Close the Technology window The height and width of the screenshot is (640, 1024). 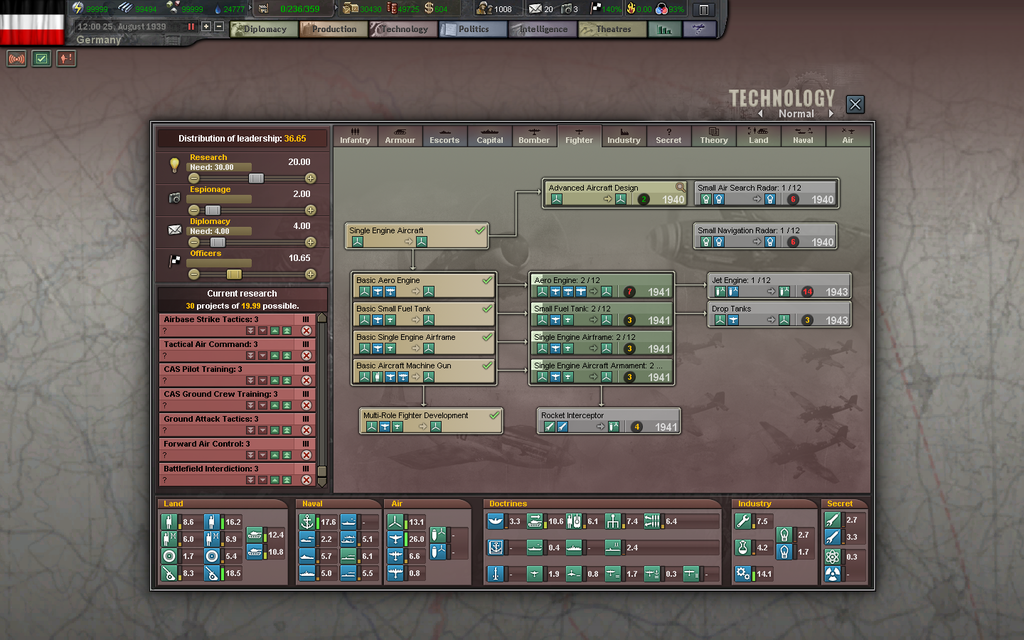pos(855,104)
